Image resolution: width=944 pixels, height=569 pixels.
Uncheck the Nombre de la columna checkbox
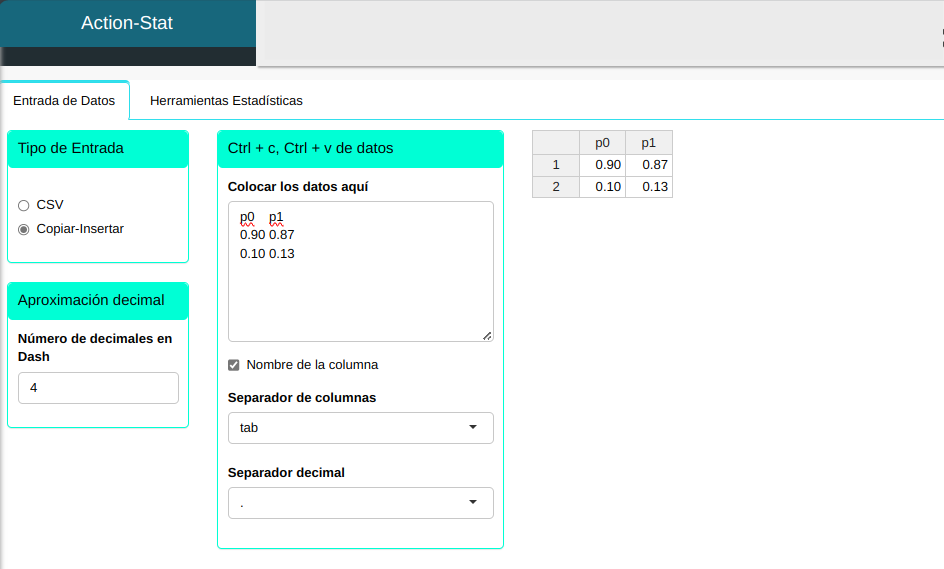pyautogui.click(x=234, y=365)
